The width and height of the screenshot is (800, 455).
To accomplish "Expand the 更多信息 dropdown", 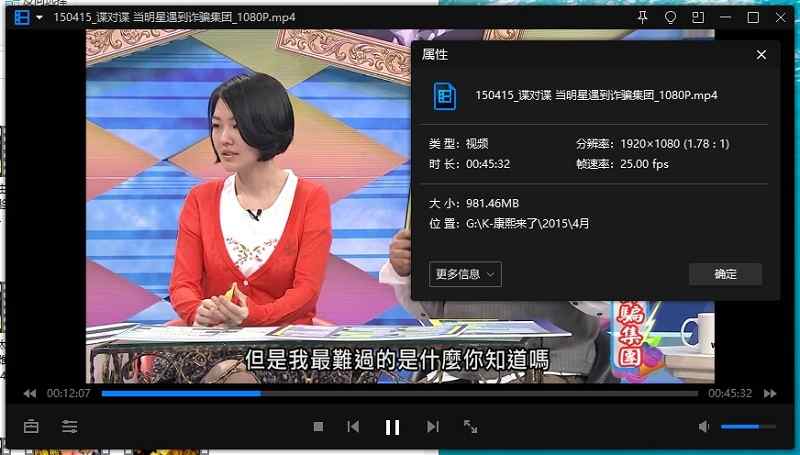I will tap(466, 274).
